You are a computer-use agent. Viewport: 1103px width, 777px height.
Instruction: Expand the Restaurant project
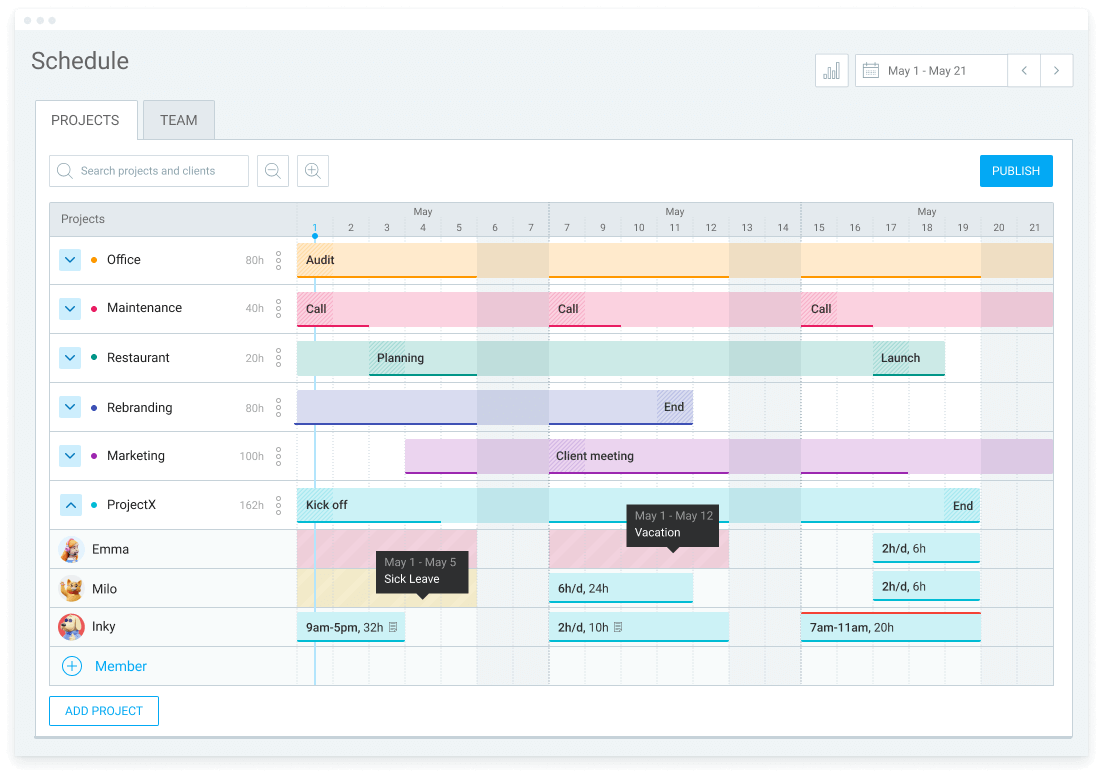pyautogui.click(x=69, y=357)
